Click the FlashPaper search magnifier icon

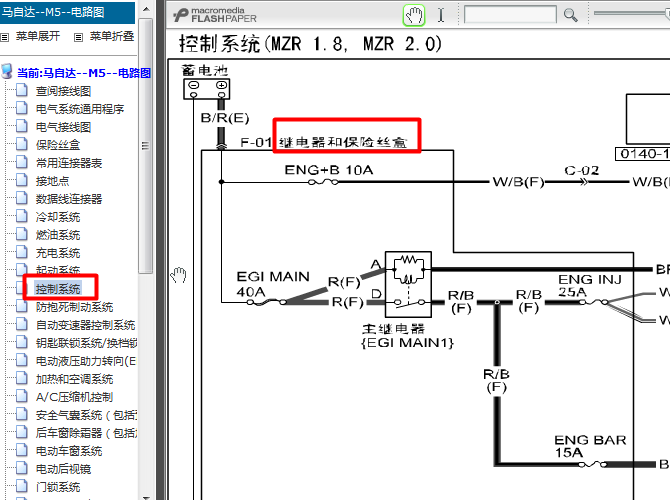[570, 15]
